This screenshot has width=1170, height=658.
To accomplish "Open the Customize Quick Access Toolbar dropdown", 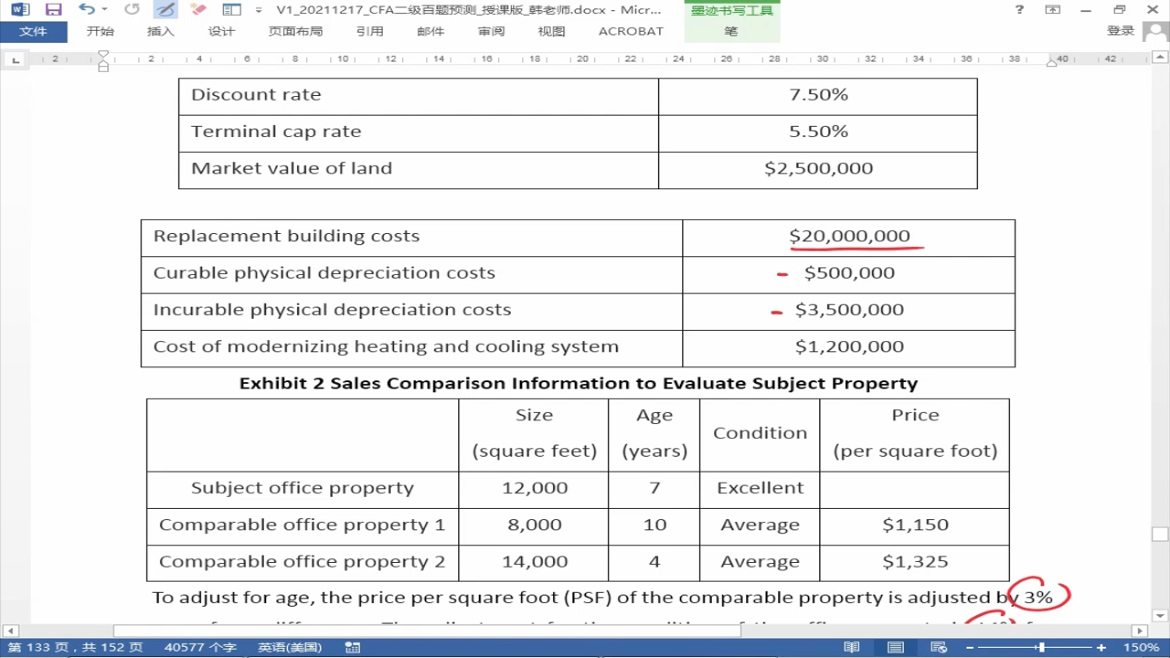I will [x=258, y=10].
